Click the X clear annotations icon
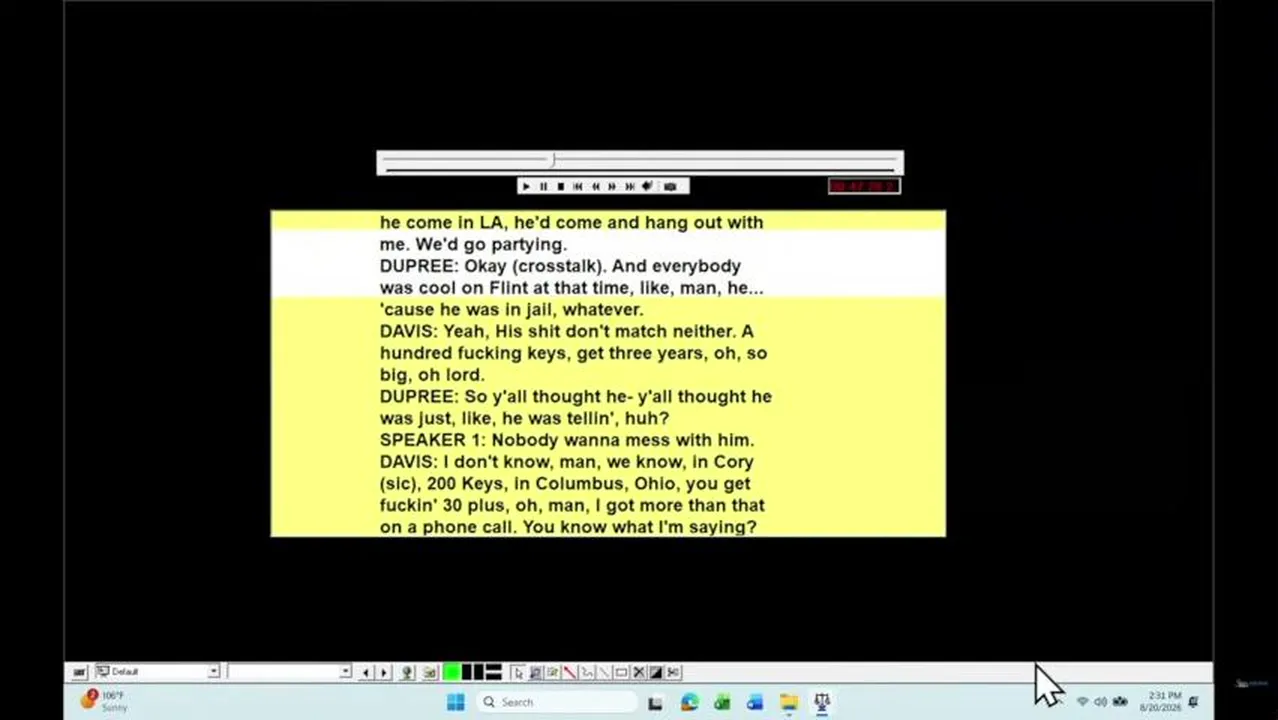 [637, 672]
